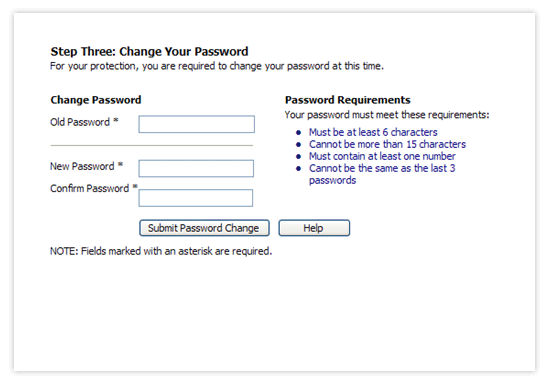Select the Confirm Password text field

tap(196, 198)
